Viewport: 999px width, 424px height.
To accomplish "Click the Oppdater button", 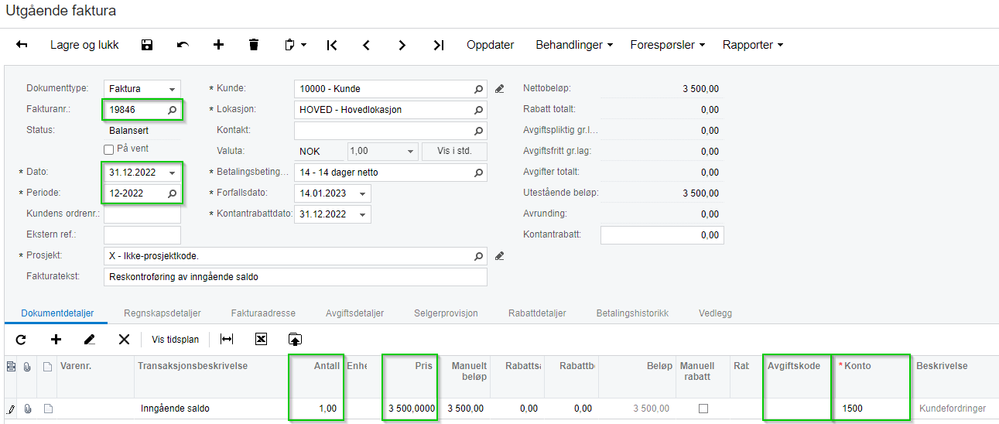I will [490, 45].
